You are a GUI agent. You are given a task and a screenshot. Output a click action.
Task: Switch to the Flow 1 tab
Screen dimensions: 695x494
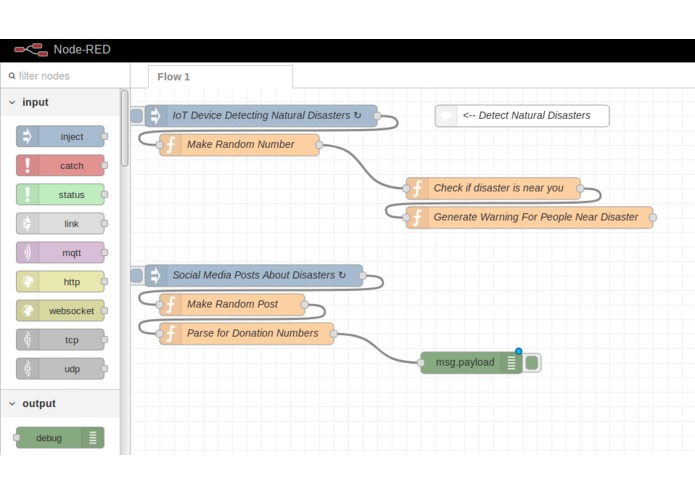coord(220,77)
